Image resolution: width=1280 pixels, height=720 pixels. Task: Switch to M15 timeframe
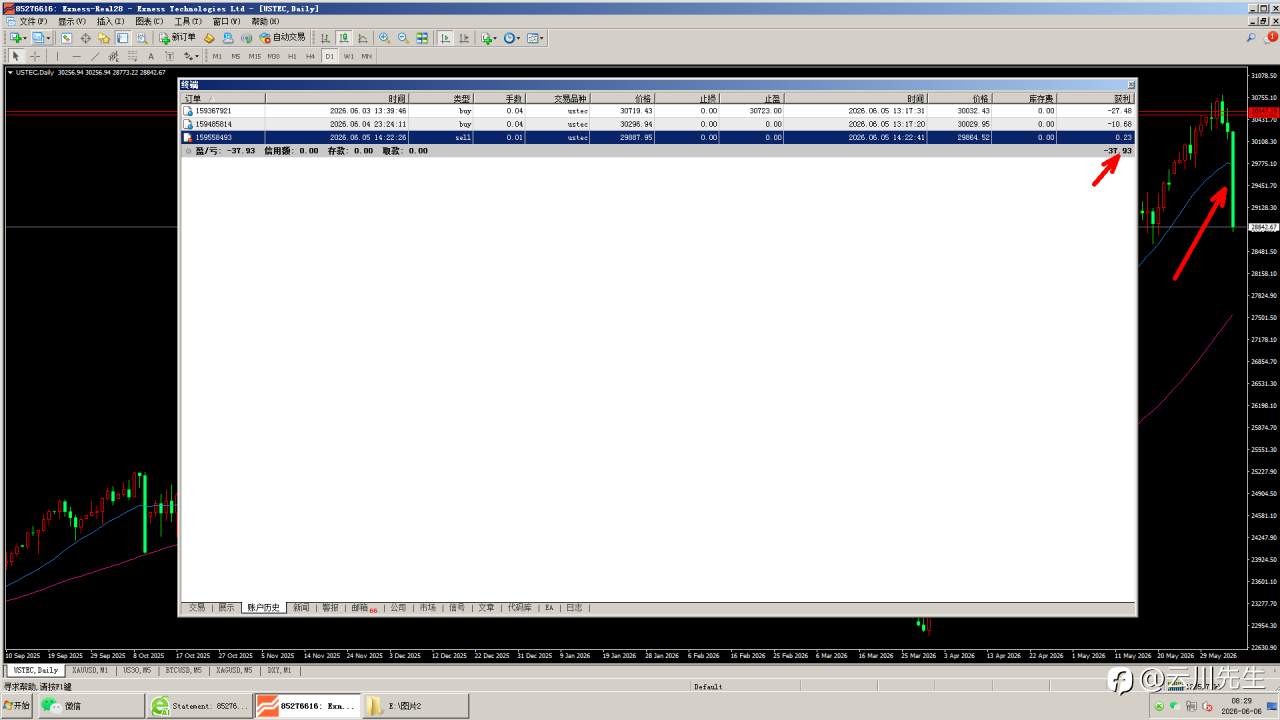(x=255, y=56)
